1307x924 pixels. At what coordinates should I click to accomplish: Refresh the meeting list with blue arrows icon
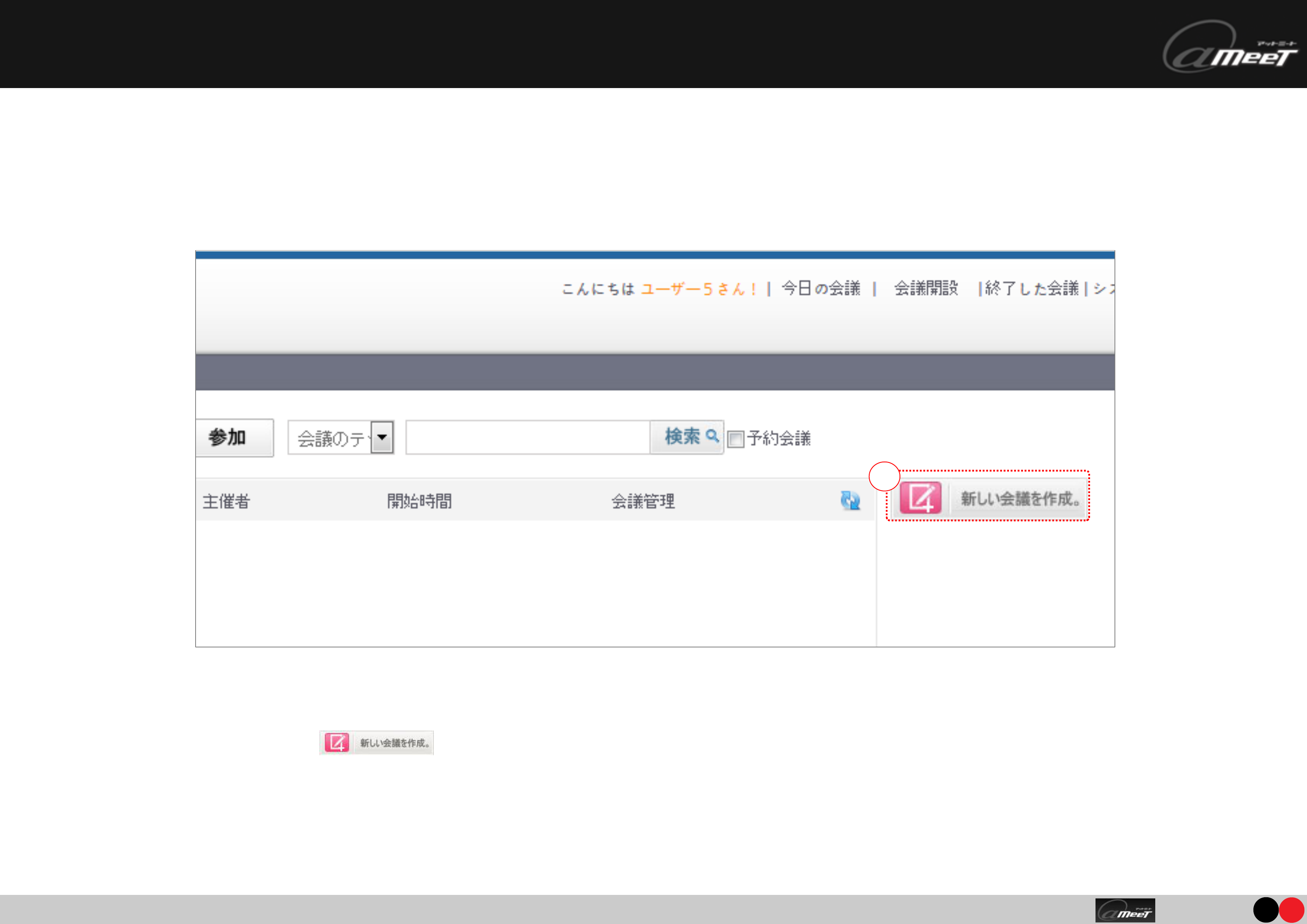click(851, 501)
